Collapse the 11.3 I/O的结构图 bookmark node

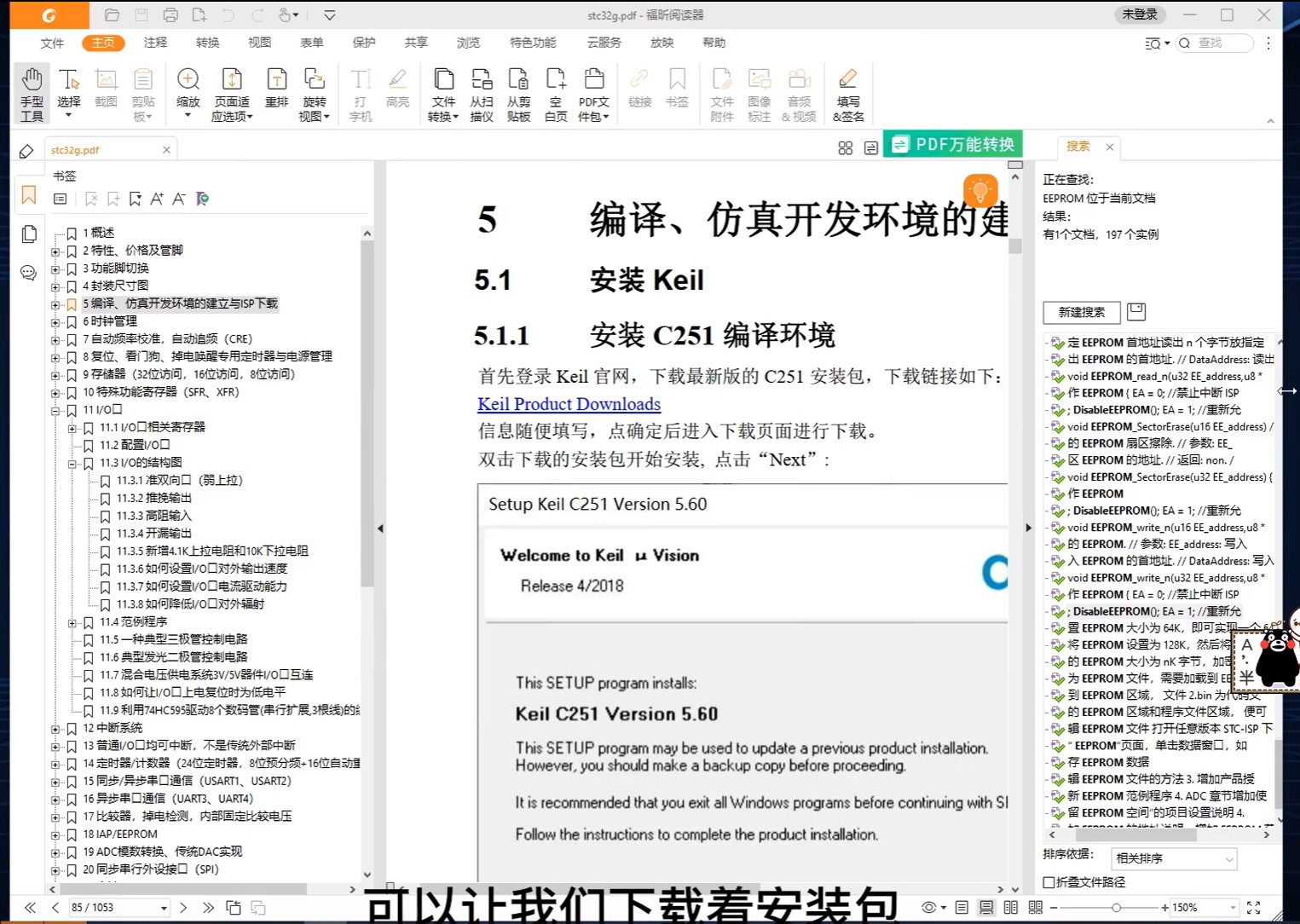coord(72,463)
